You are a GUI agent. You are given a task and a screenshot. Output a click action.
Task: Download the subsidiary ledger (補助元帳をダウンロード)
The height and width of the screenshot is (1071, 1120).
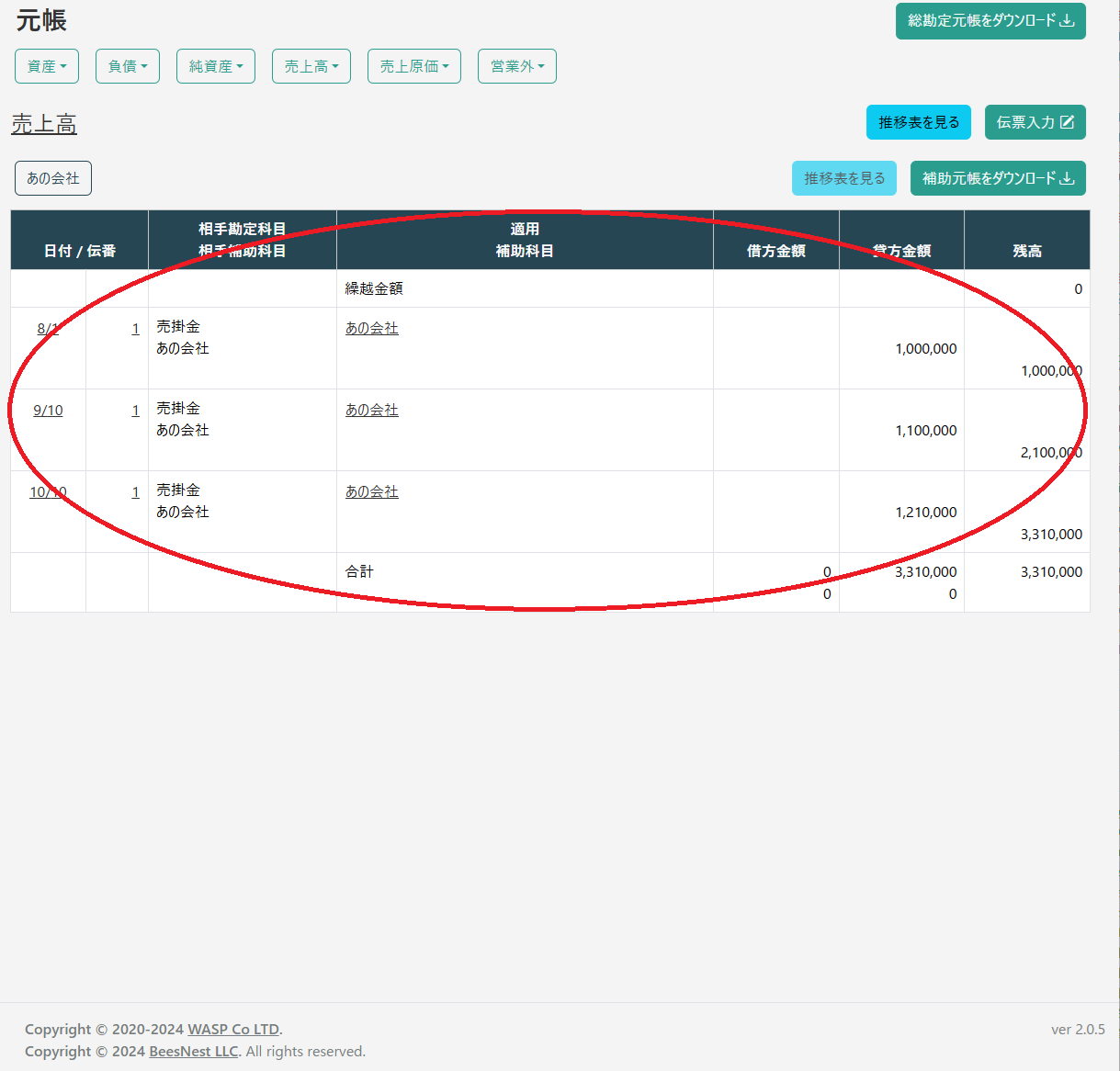(998, 178)
